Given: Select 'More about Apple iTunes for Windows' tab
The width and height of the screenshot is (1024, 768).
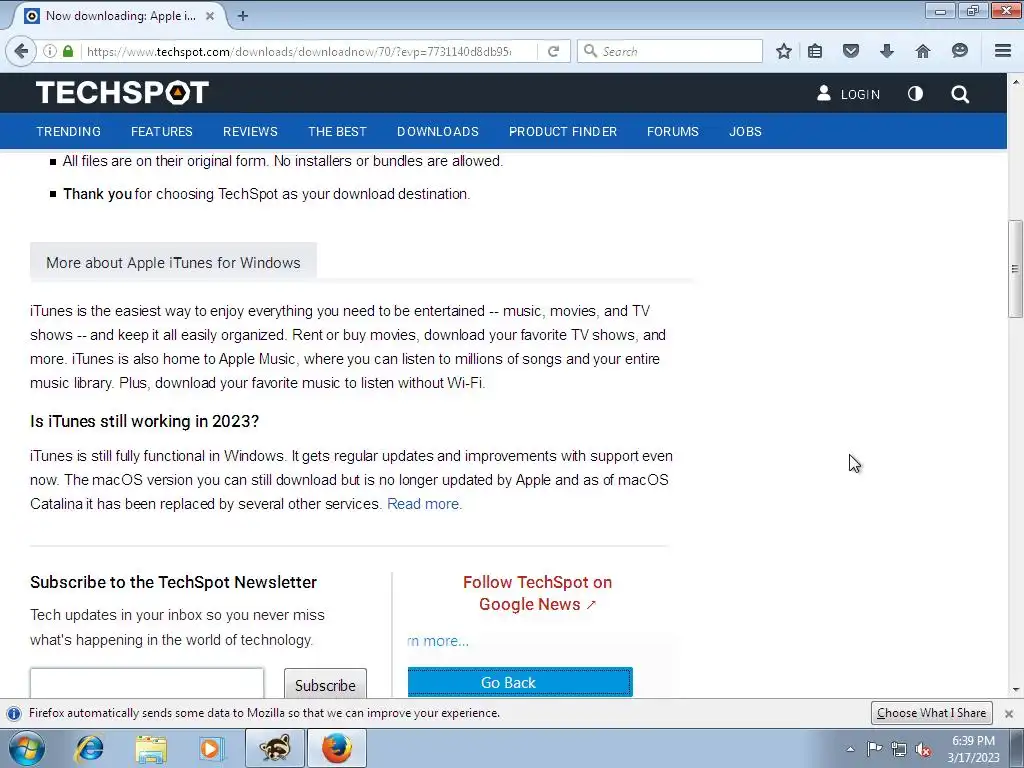Looking at the screenshot, I should pyautogui.click(x=173, y=262).
